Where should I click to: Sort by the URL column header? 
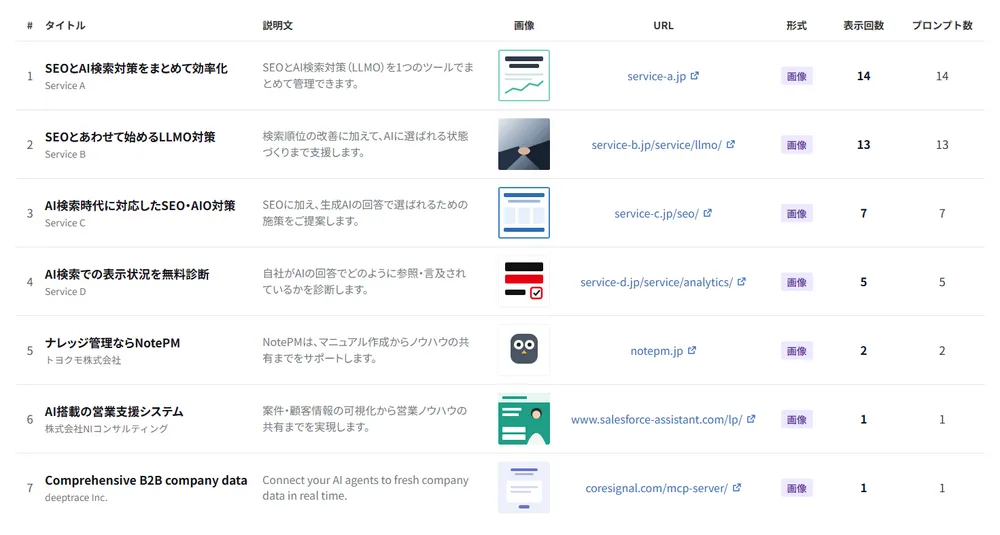coord(663,26)
